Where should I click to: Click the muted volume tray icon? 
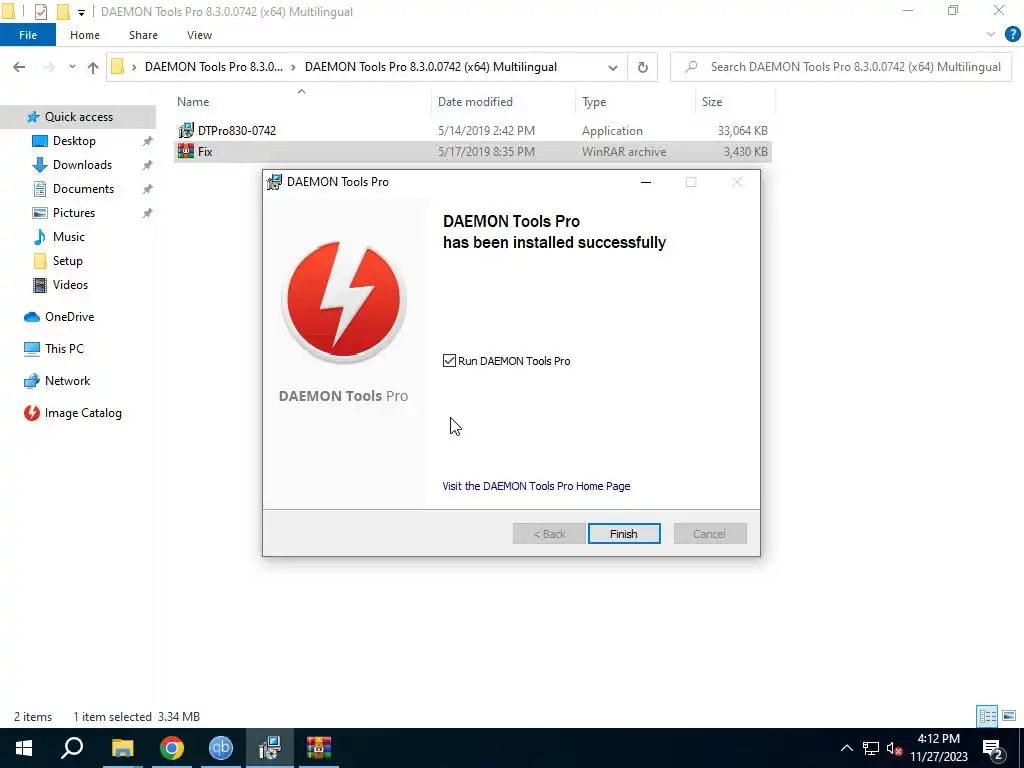895,748
